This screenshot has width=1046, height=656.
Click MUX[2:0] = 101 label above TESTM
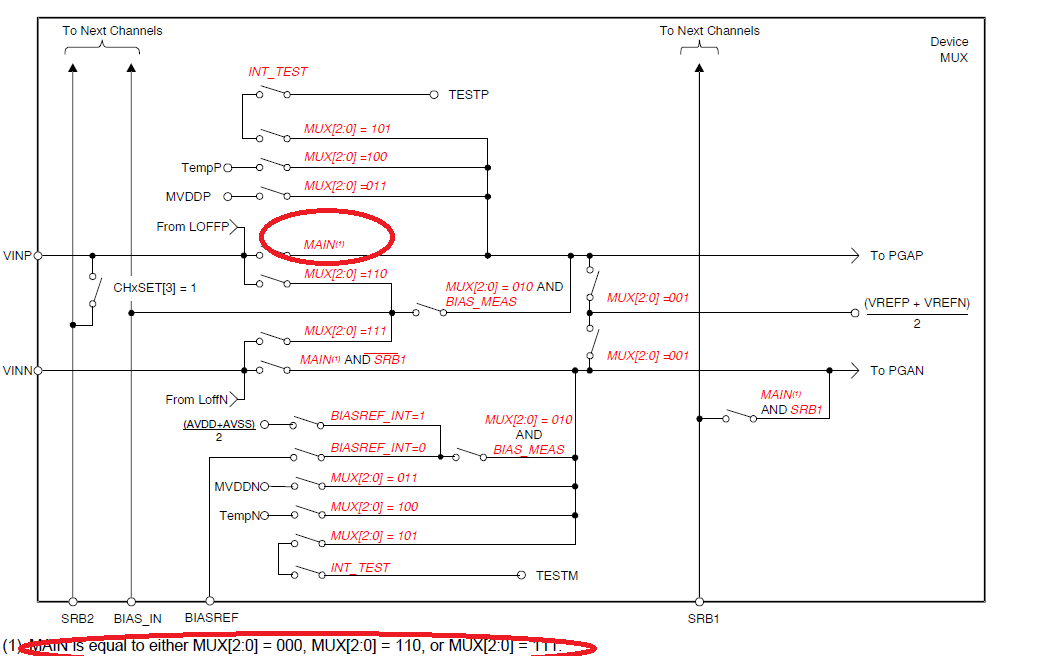(x=374, y=536)
